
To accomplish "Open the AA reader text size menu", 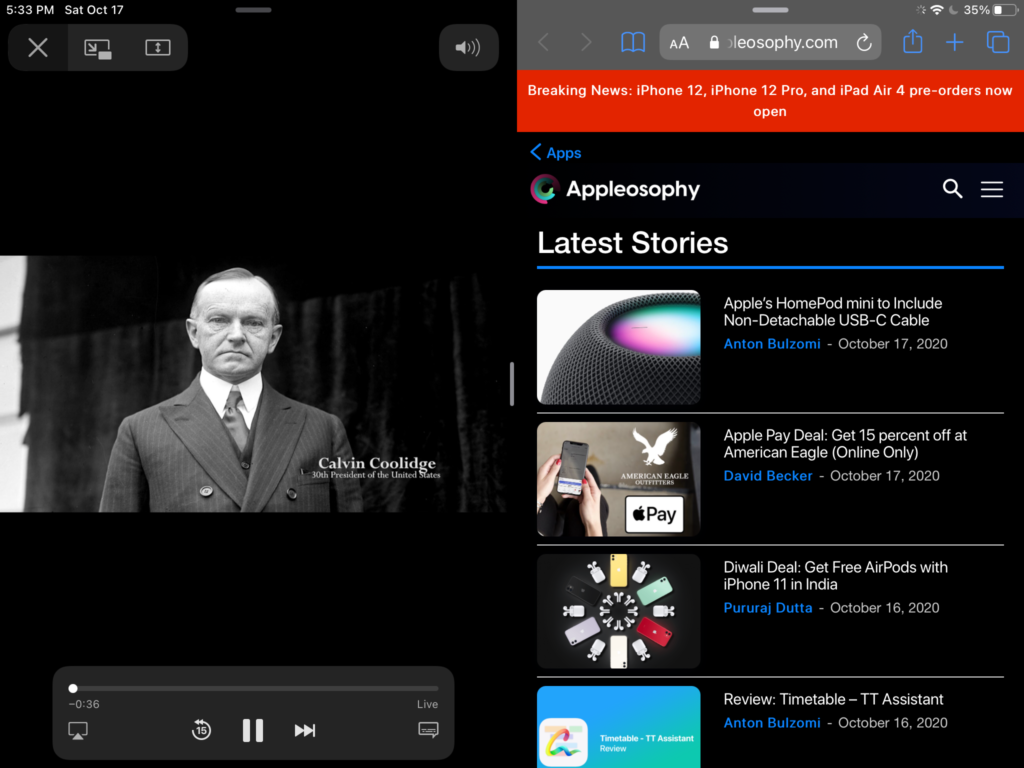I will point(679,43).
